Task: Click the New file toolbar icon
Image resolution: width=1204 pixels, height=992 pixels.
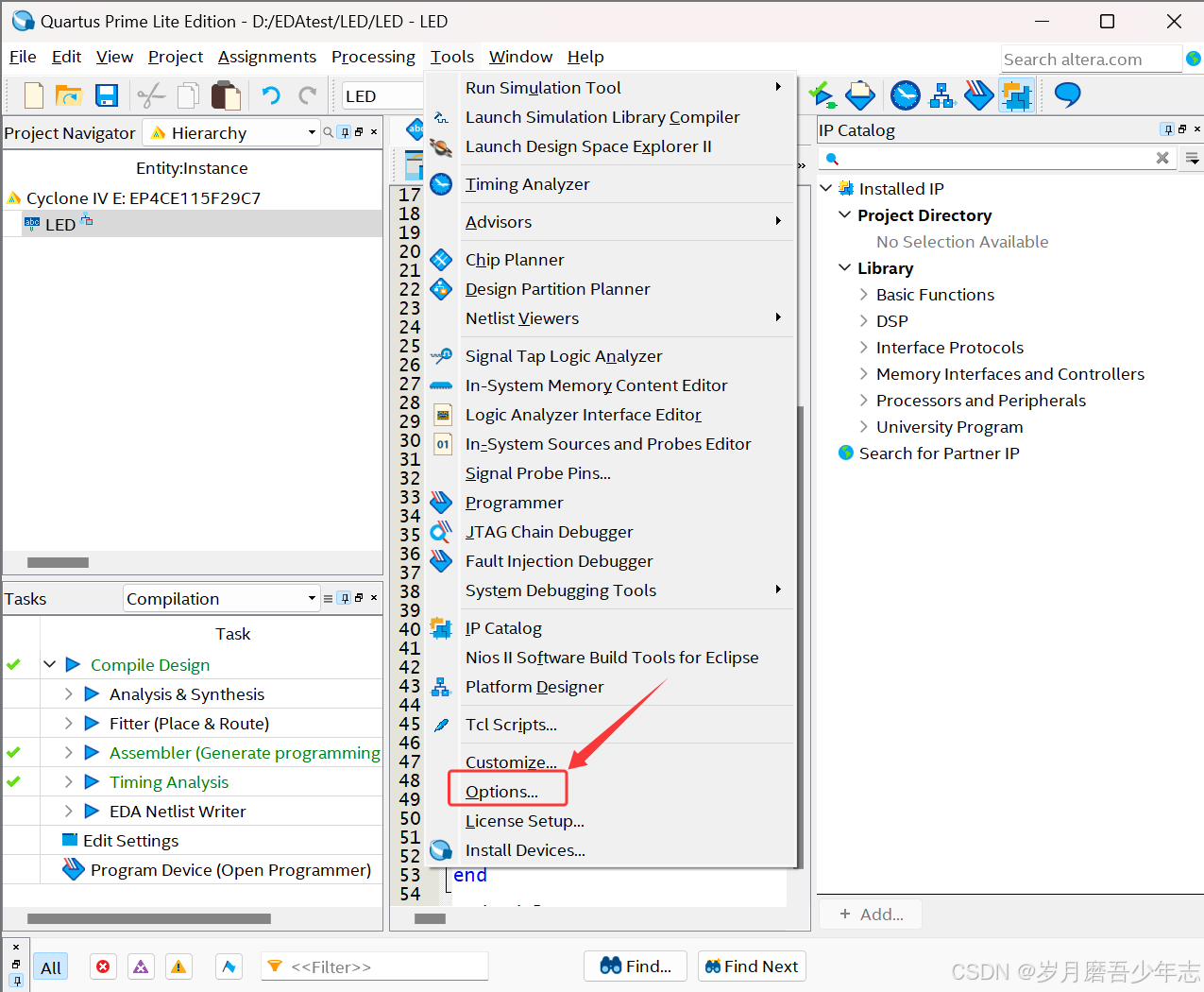Action: [33, 95]
